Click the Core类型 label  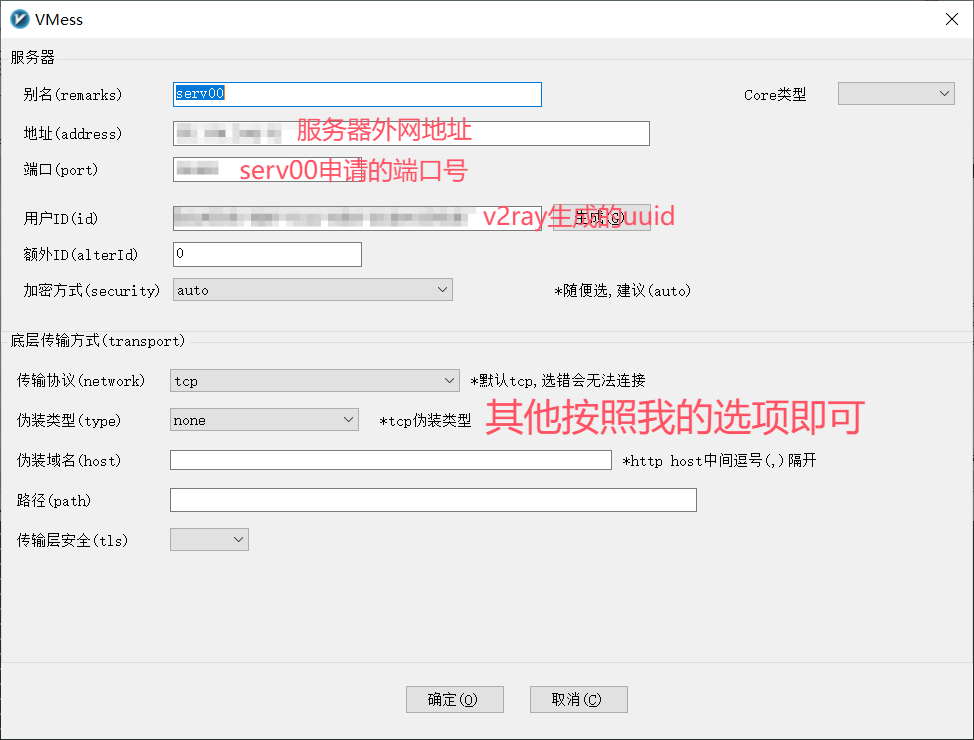775,94
